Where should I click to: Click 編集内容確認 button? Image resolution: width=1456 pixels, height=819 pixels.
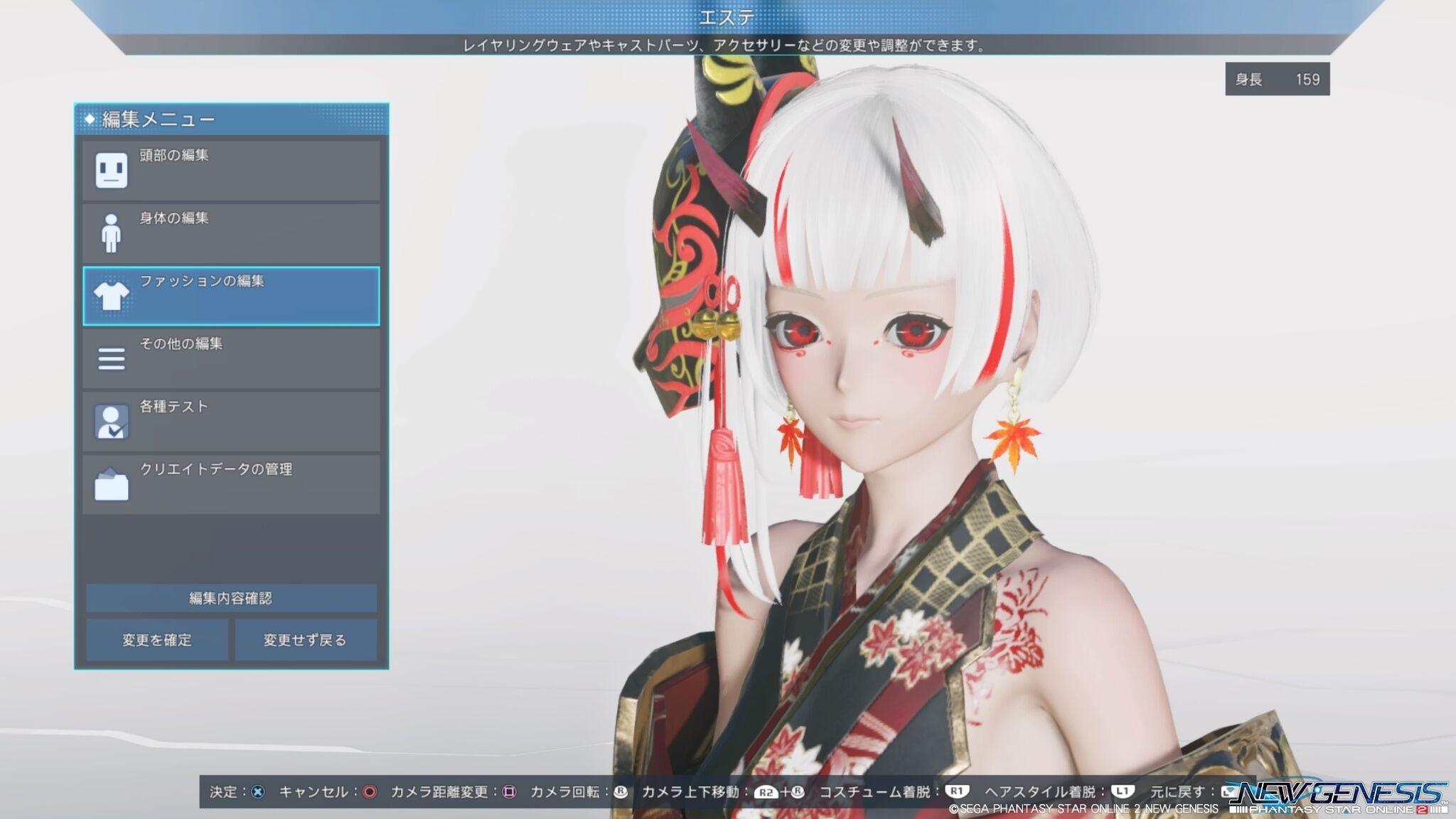pyautogui.click(x=231, y=598)
